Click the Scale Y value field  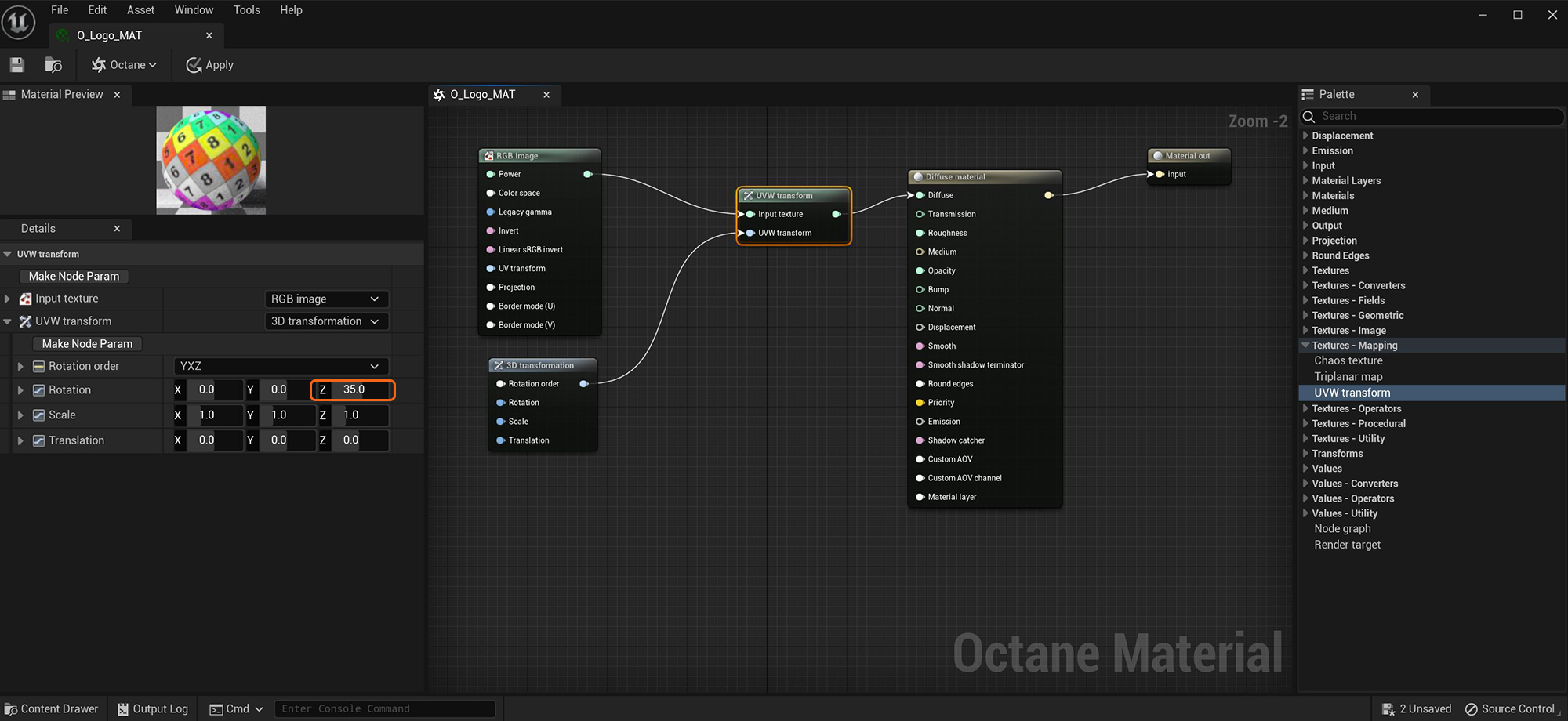[x=287, y=415]
